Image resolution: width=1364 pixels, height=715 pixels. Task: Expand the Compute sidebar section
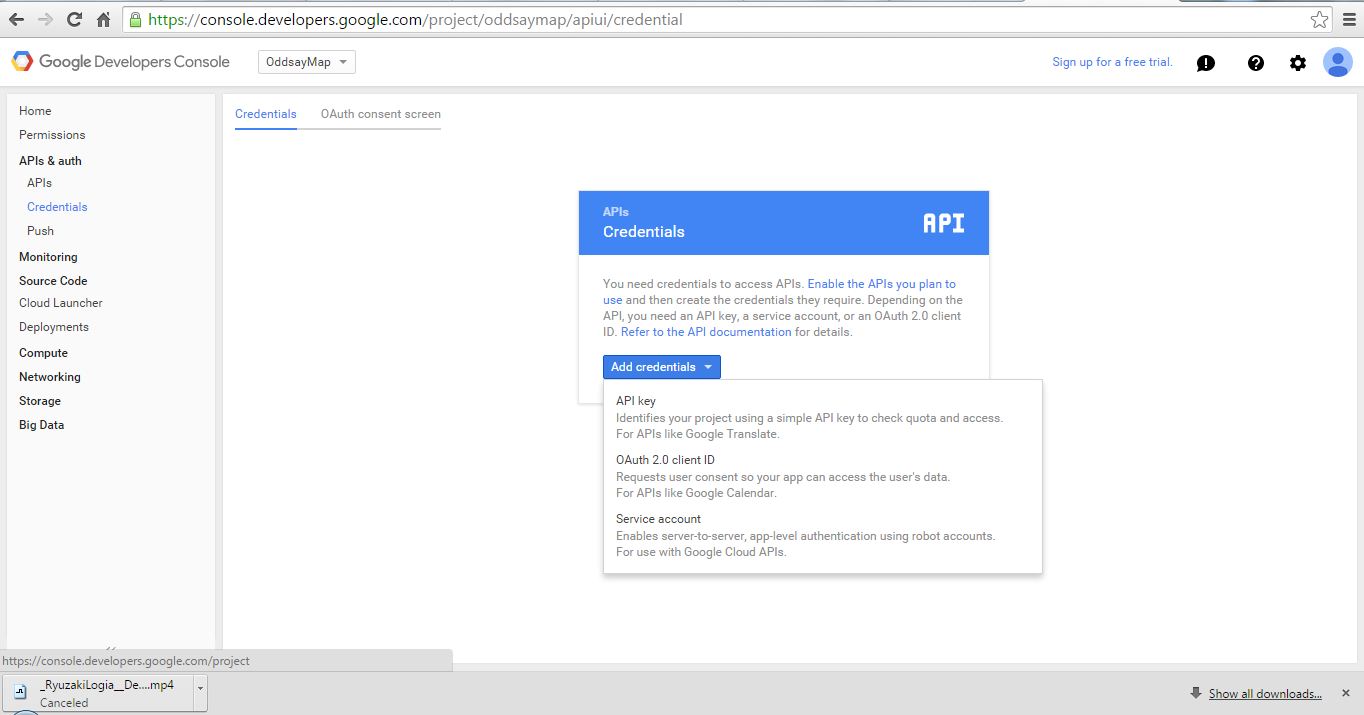pos(43,353)
